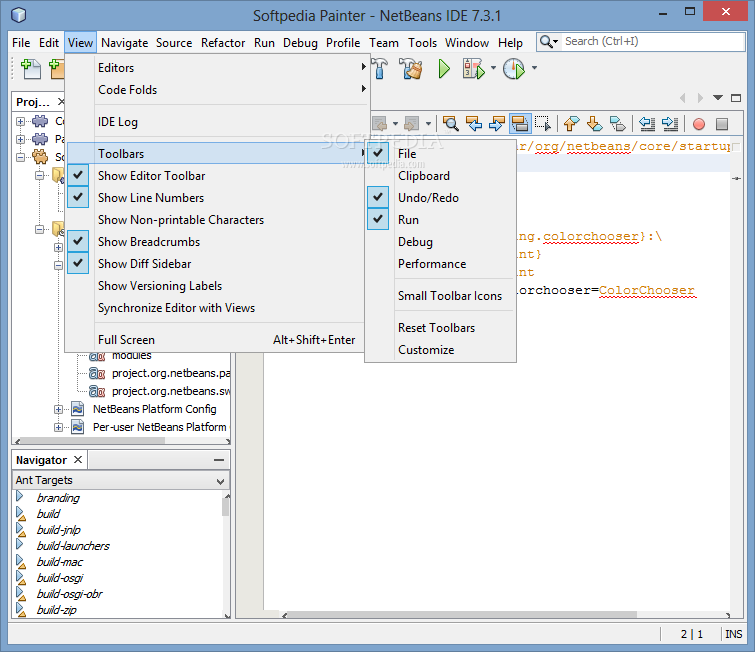The height and width of the screenshot is (652, 755).
Task: Click Find Previous Occurrence icon in editor toolbar
Action: pyautogui.click(x=474, y=124)
